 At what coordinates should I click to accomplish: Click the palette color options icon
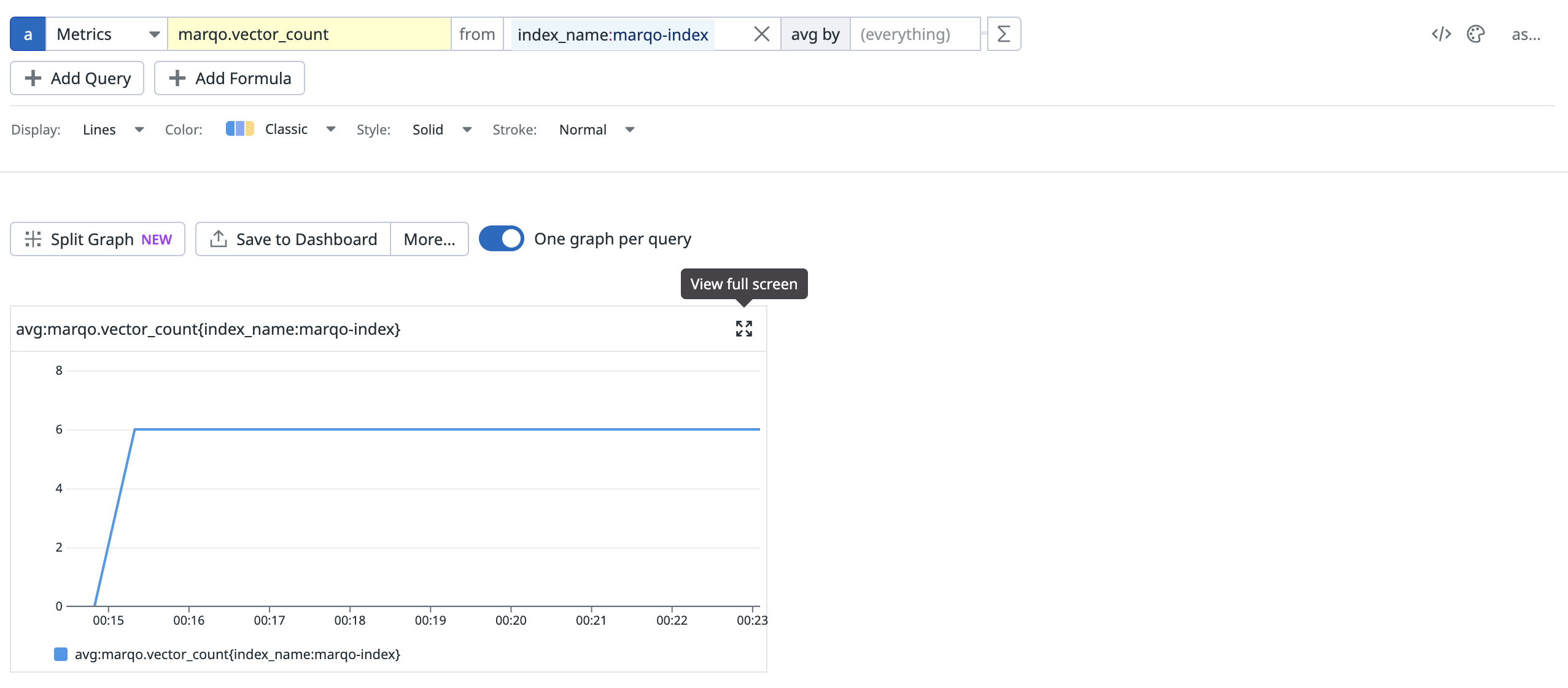(1475, 34)
